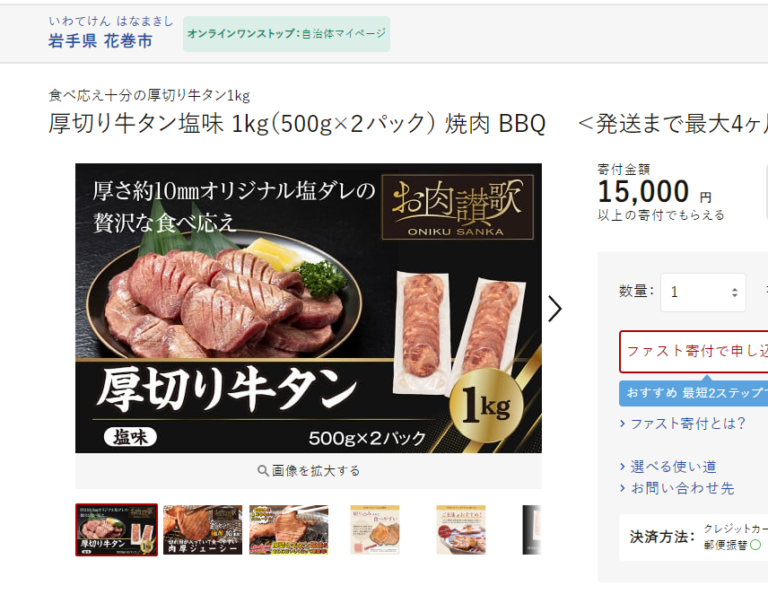Open オンラインワンストップ:自治体マイページ button
Image resolution: width=768 pixels, height=612 pixels.
287,34
